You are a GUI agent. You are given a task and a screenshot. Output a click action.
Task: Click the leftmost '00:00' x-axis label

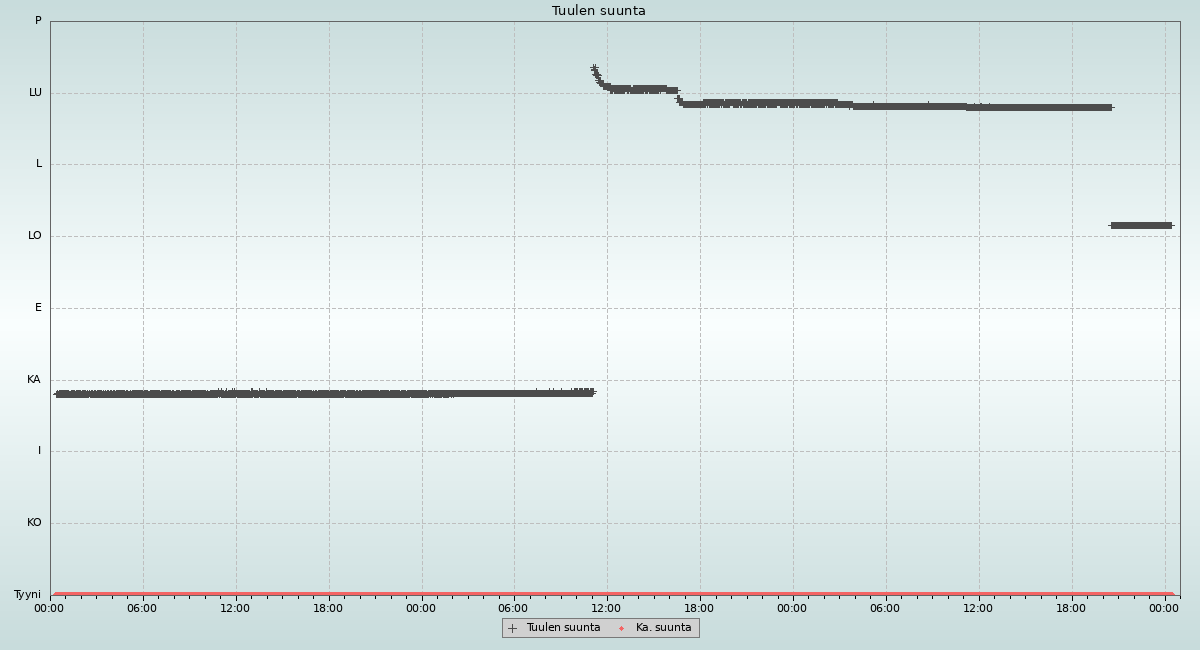49,608
